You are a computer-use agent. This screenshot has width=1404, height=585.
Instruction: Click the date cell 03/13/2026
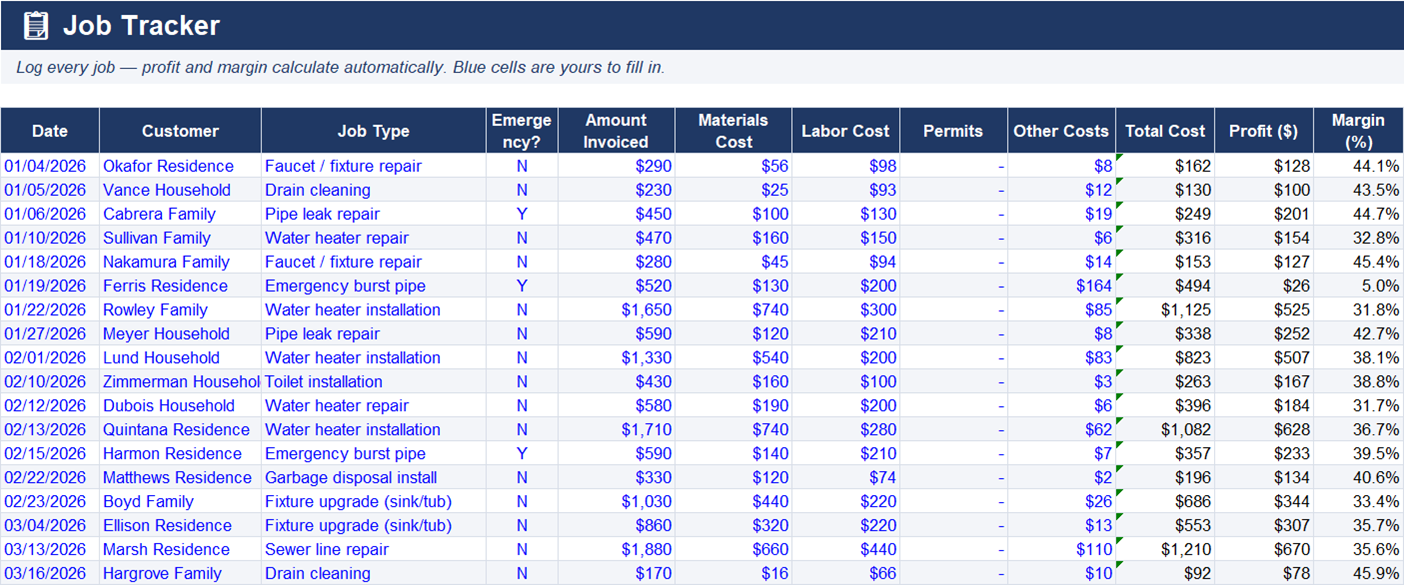pyautogui.click(x=50, y=550)
